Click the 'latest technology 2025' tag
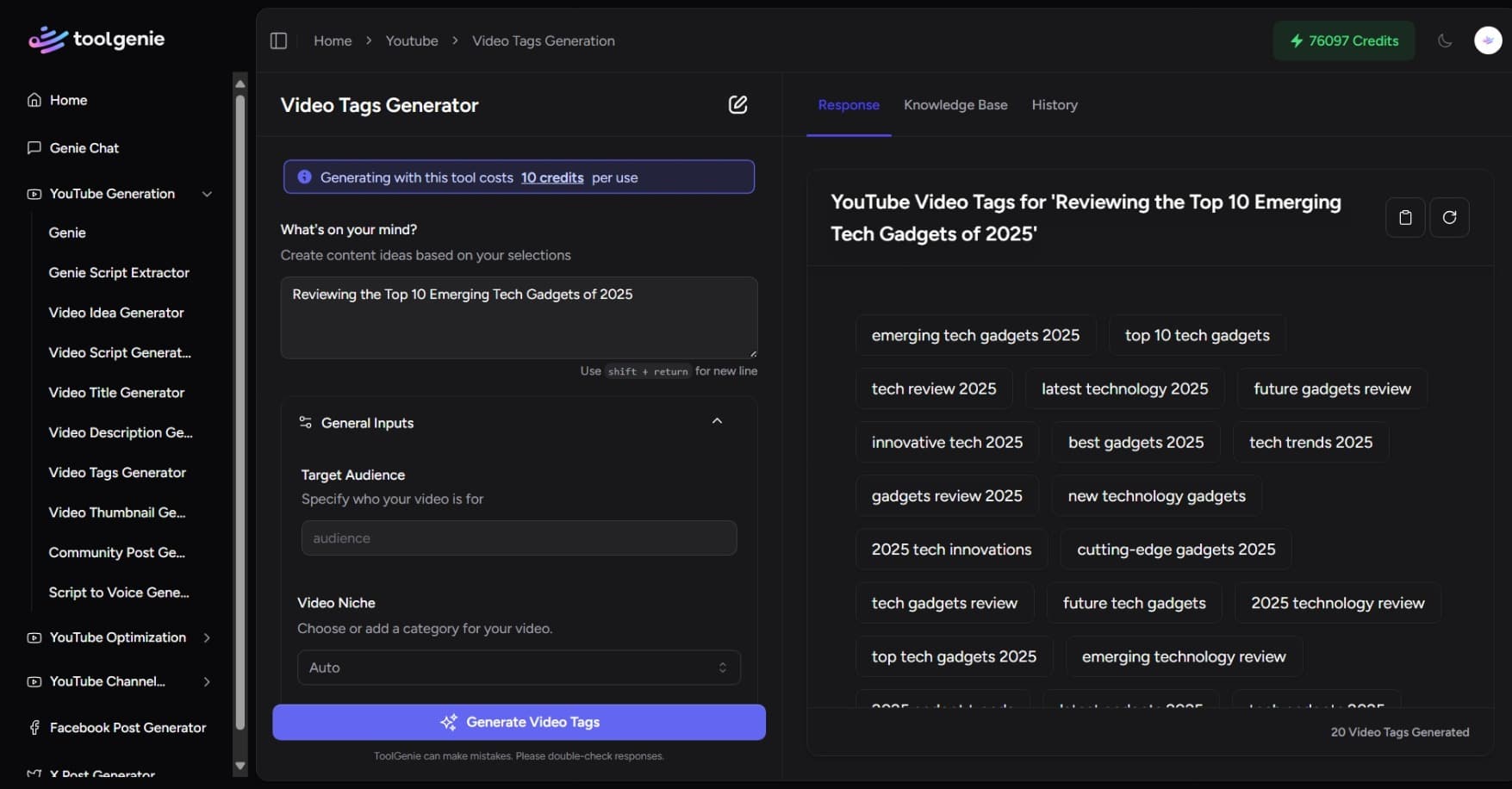This screenshot has width=1512, height=789. [x=1124, y=388]
